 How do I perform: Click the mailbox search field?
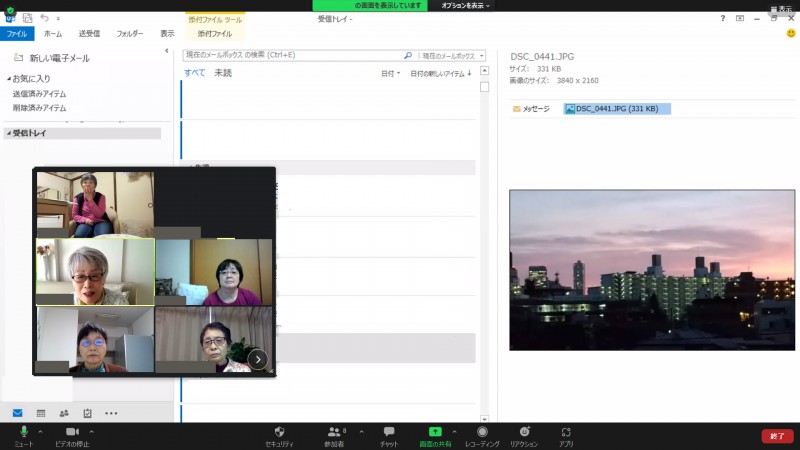pos(293,55)
